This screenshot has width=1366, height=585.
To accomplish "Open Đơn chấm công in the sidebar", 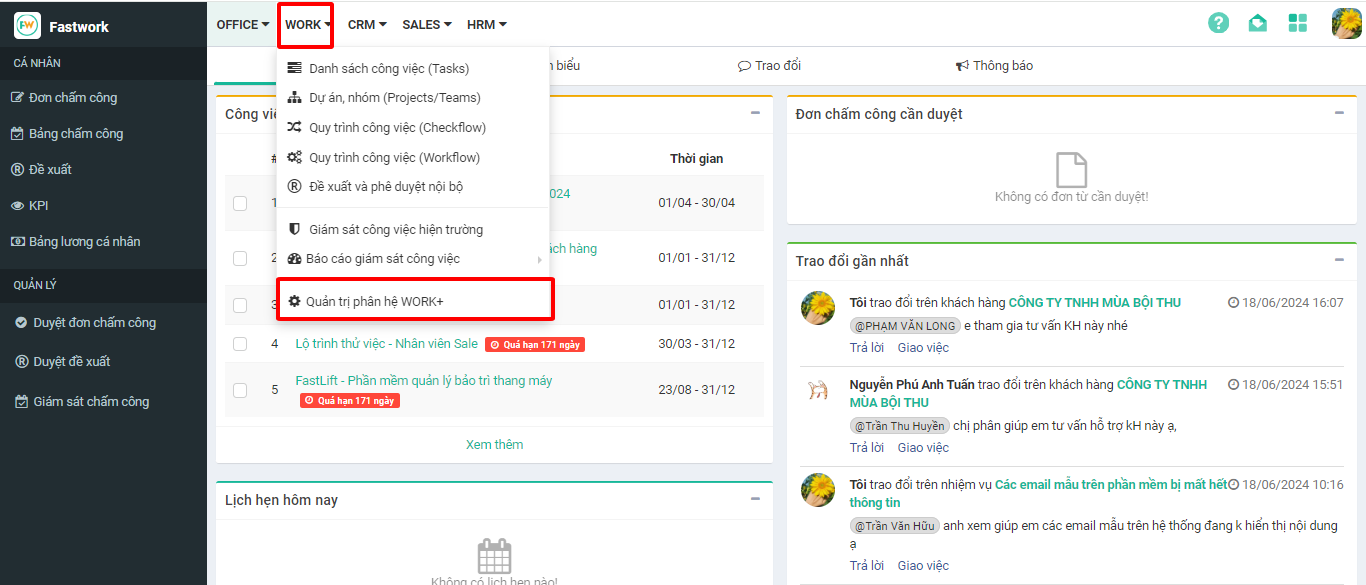I will coord(72,98).
